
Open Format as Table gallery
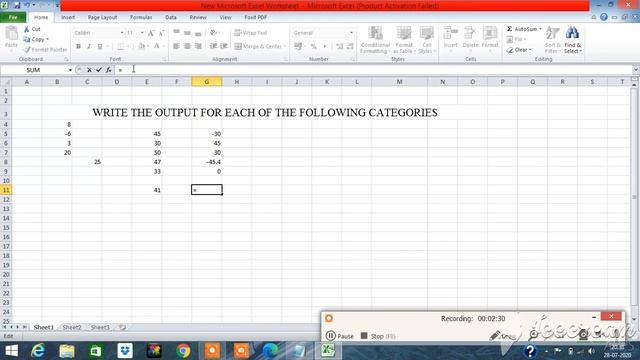pyautogui.click(x=404, y=40)
